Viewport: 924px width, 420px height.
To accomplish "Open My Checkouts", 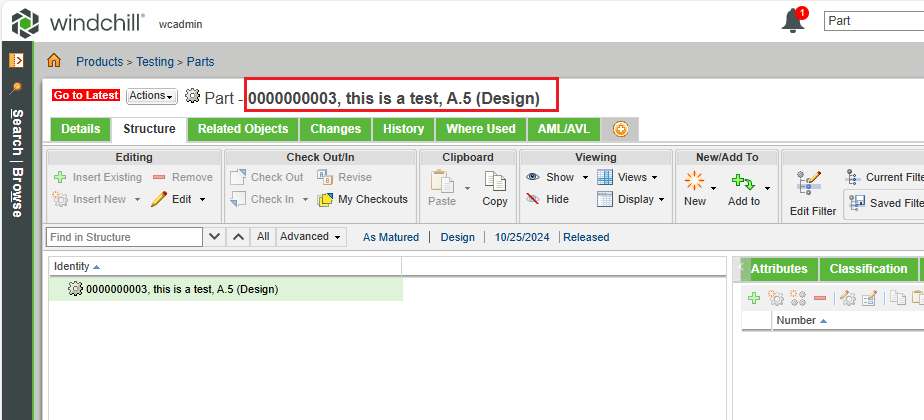I will 363,199.
